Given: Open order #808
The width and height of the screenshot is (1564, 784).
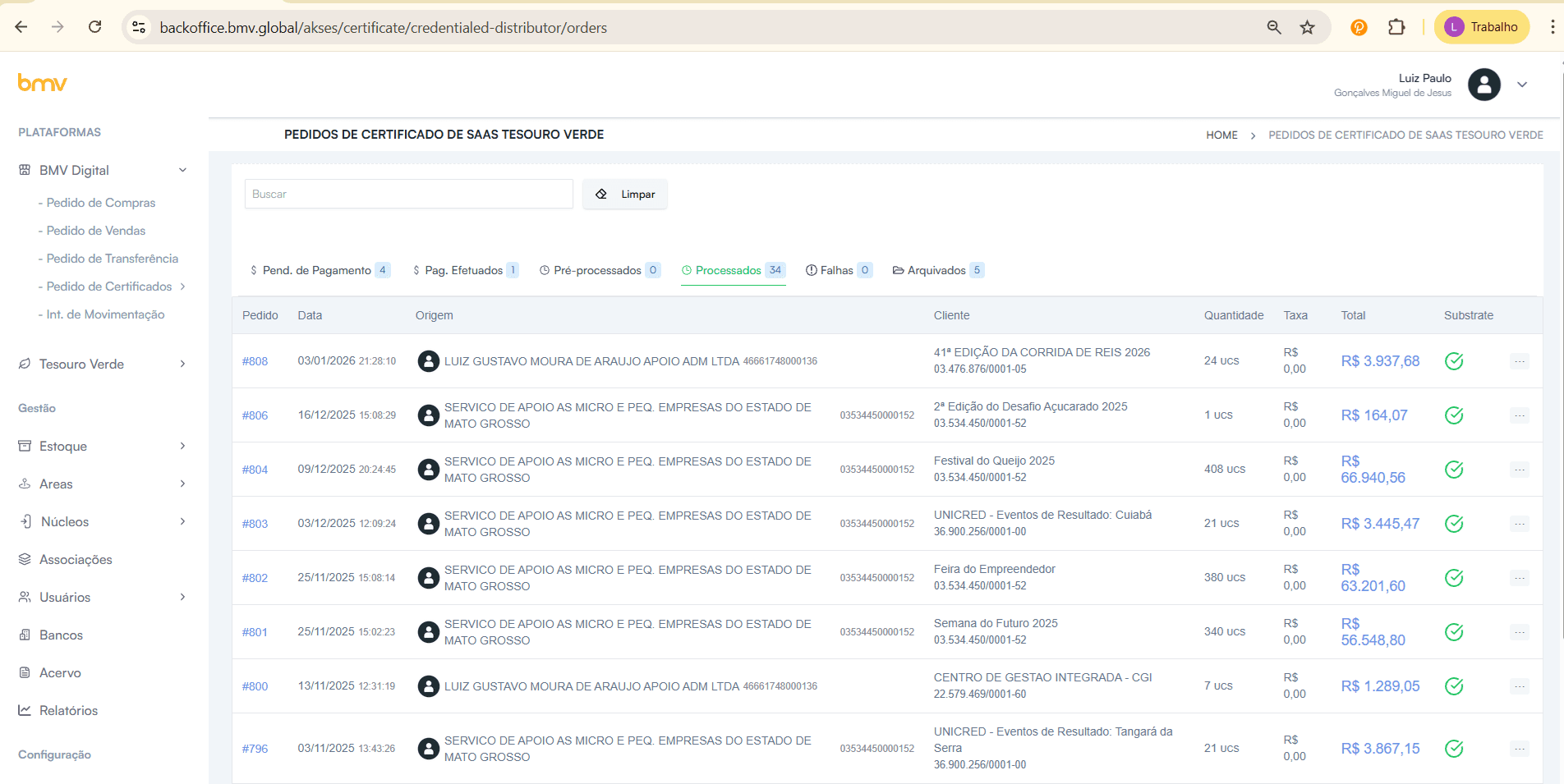Looking at the screenshot, I should tap(255, 361).
